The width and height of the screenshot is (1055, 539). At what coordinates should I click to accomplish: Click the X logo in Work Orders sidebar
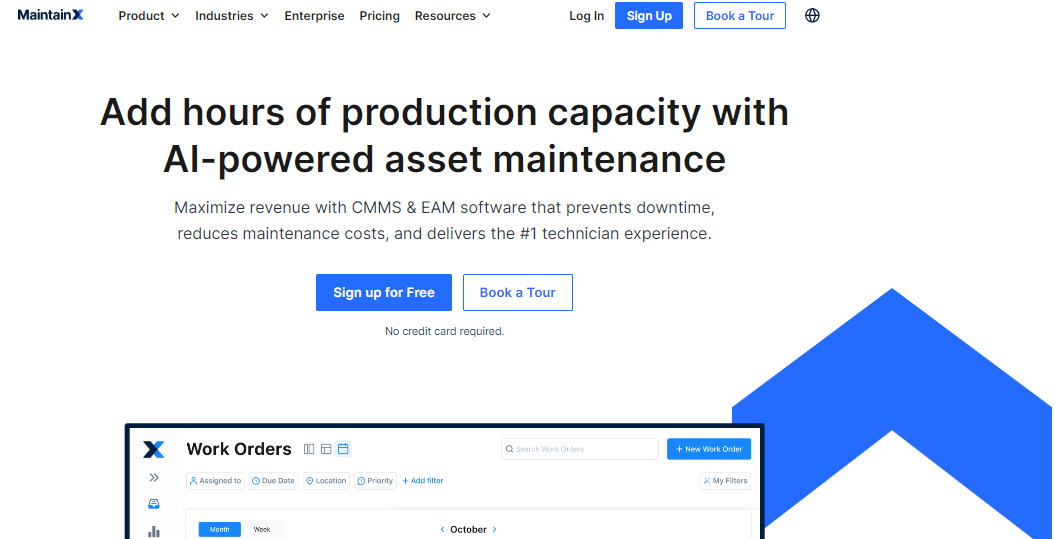point(153,450)
